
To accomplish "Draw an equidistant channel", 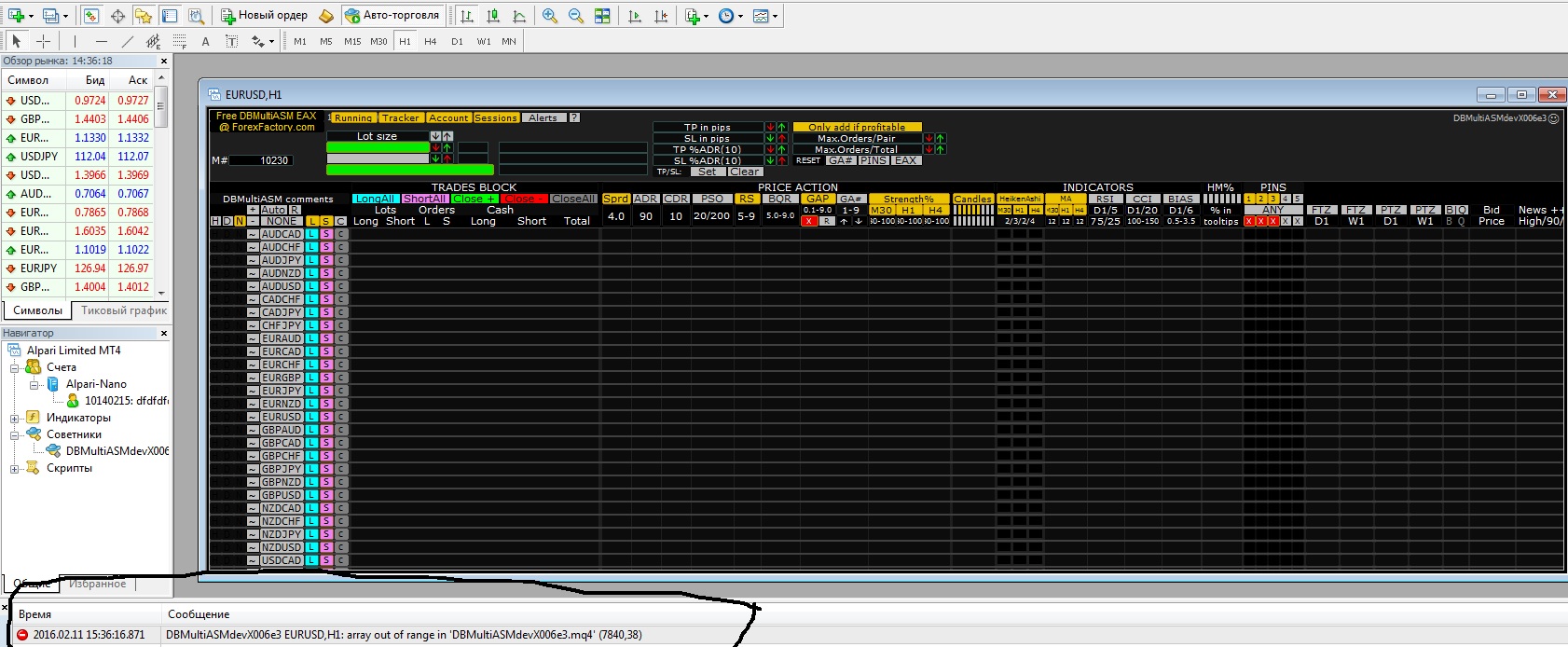I will [x=154, y=41].
